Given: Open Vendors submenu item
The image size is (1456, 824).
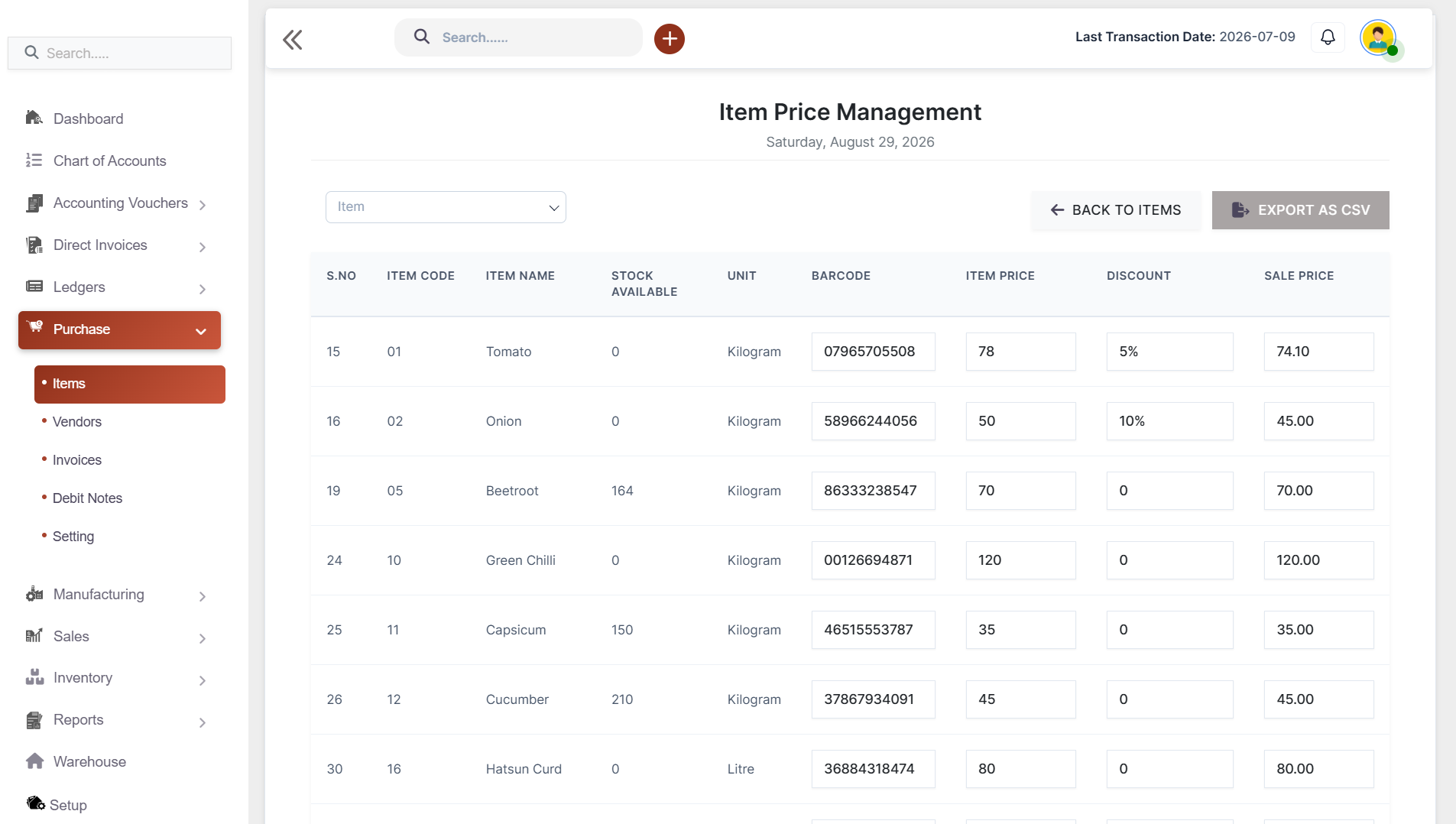Looking at the screenshot, I should (76, 422).
